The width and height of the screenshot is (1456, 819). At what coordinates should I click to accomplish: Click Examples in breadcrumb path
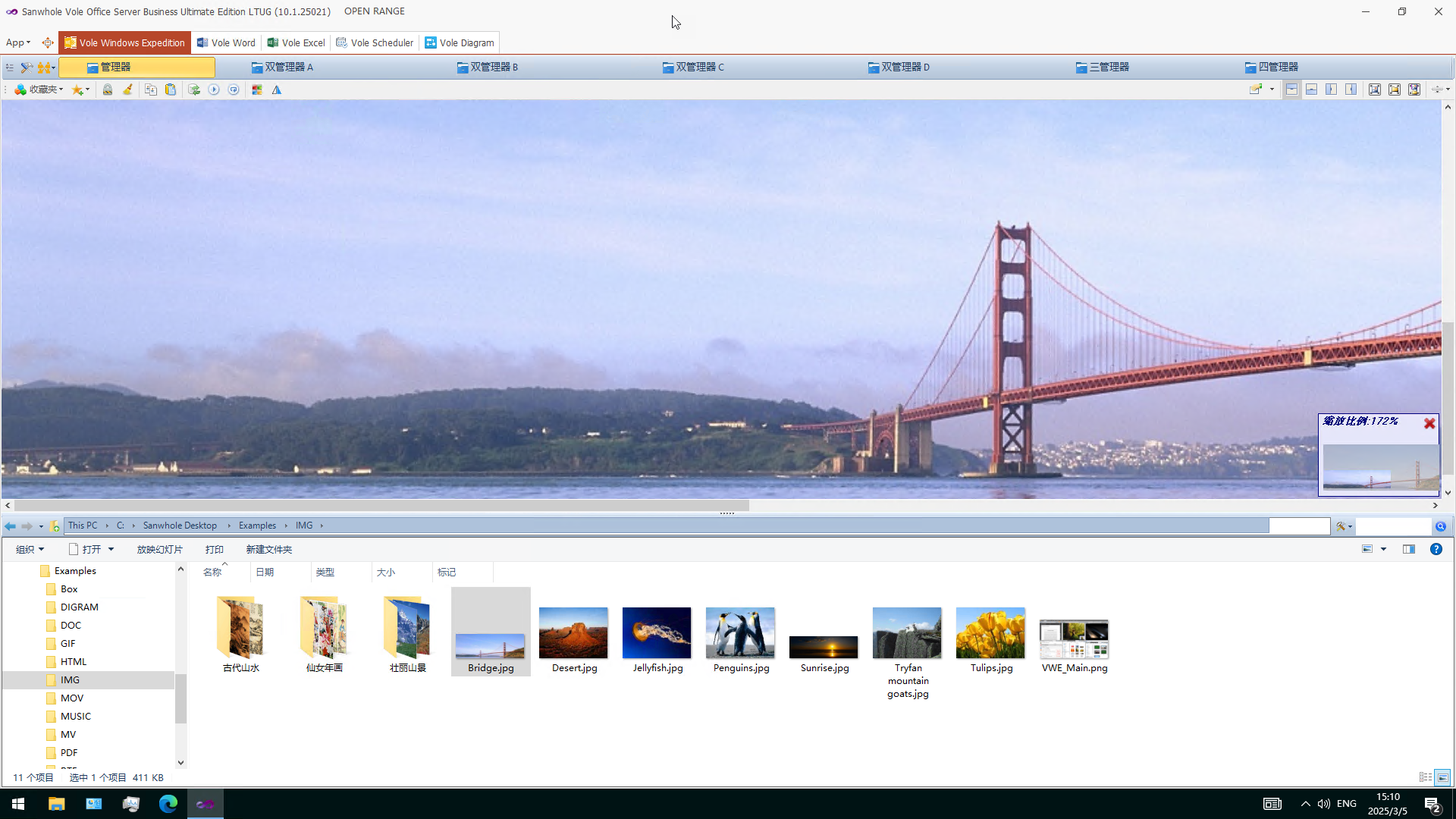pyautogui.click(x=257, y=526)
